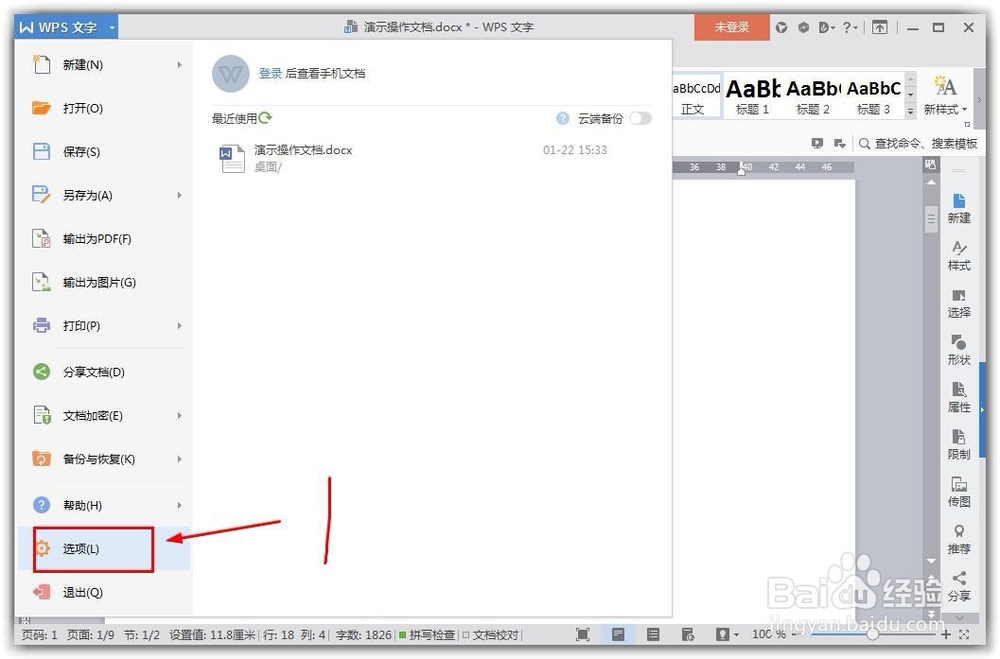Toggle 拼写检查 in status bar
Screen dimensions: 1000x659
click(427, 635)
